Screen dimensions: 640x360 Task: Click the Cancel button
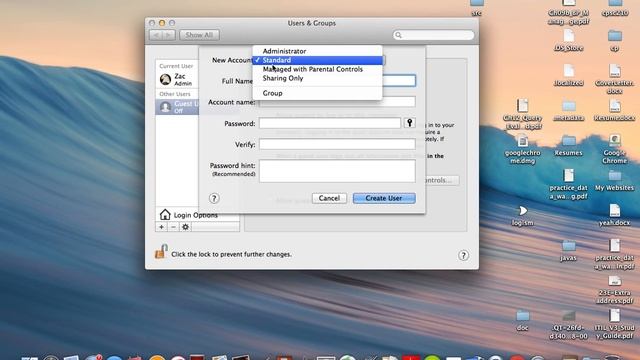pos(329,198)
